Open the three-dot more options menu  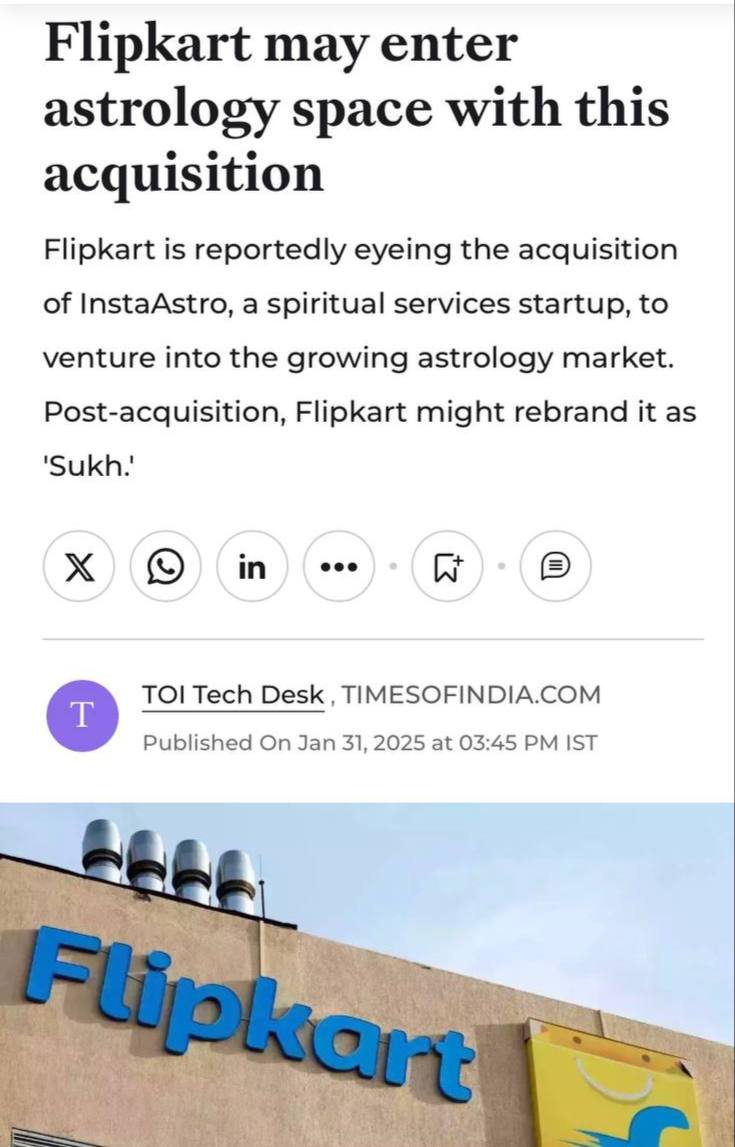(x=338, y=567)
